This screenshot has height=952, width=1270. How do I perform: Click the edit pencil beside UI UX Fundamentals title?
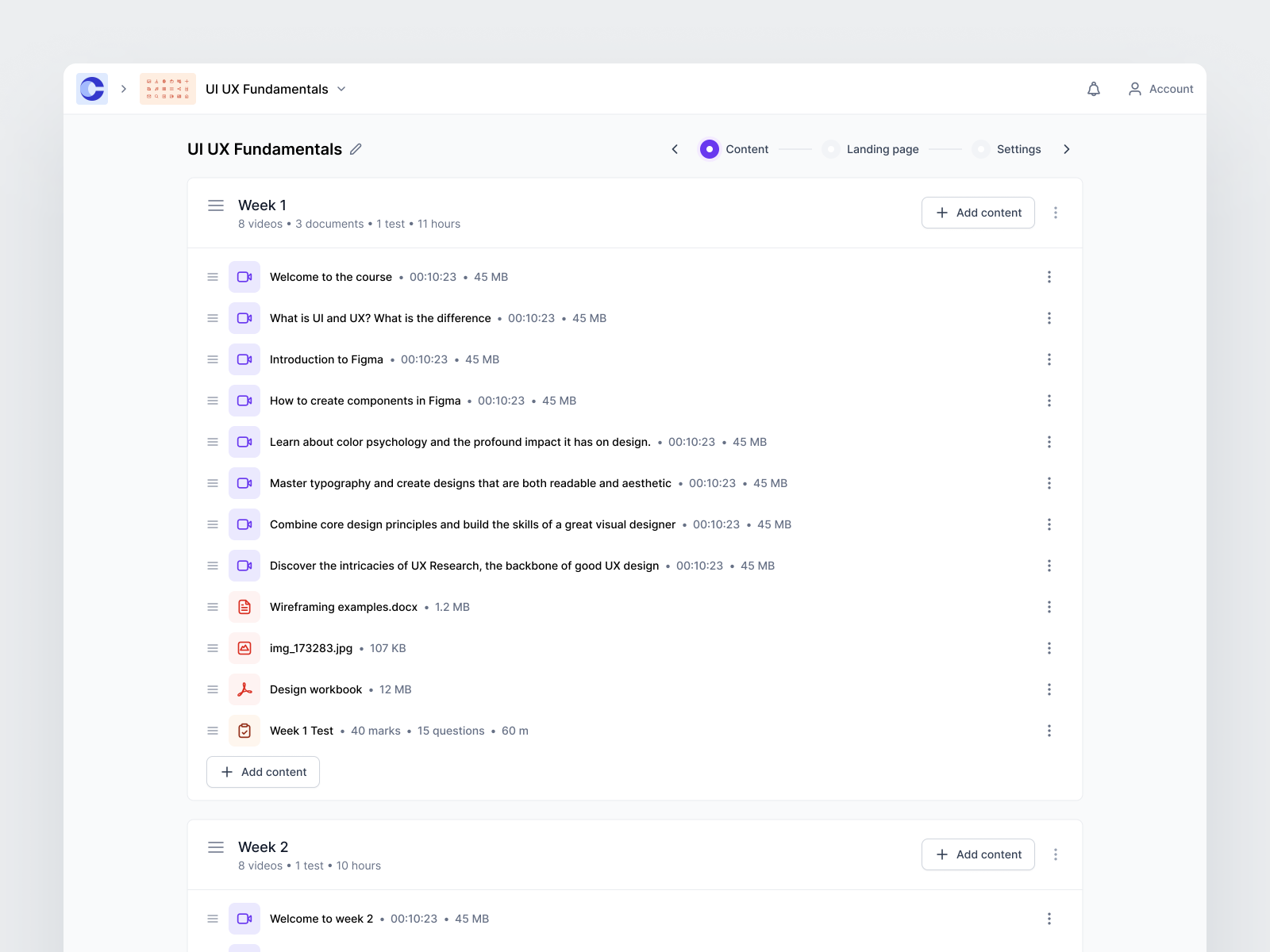356,148
